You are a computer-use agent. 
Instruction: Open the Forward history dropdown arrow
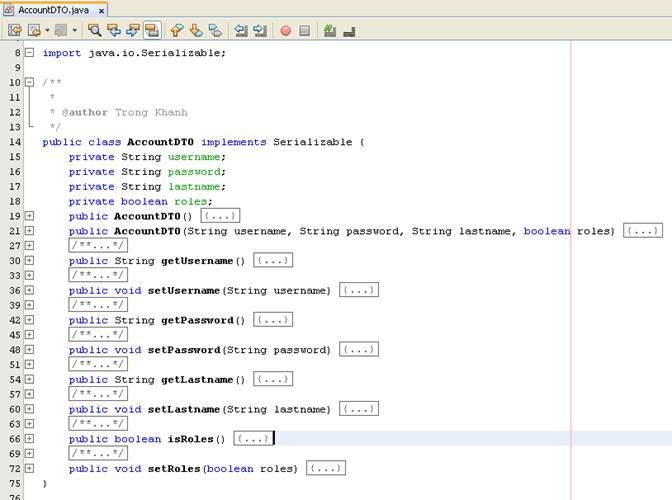click(x=75, y=30)
